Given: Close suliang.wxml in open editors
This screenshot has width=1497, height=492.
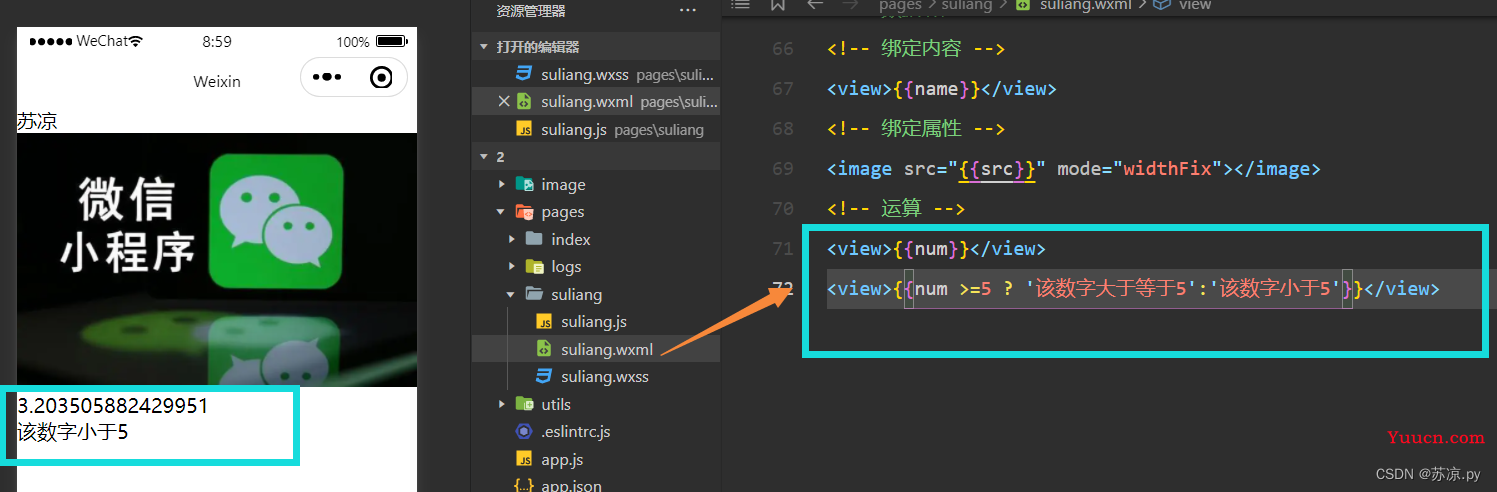Looking at the screenshot, I should (x=504, y=101).
